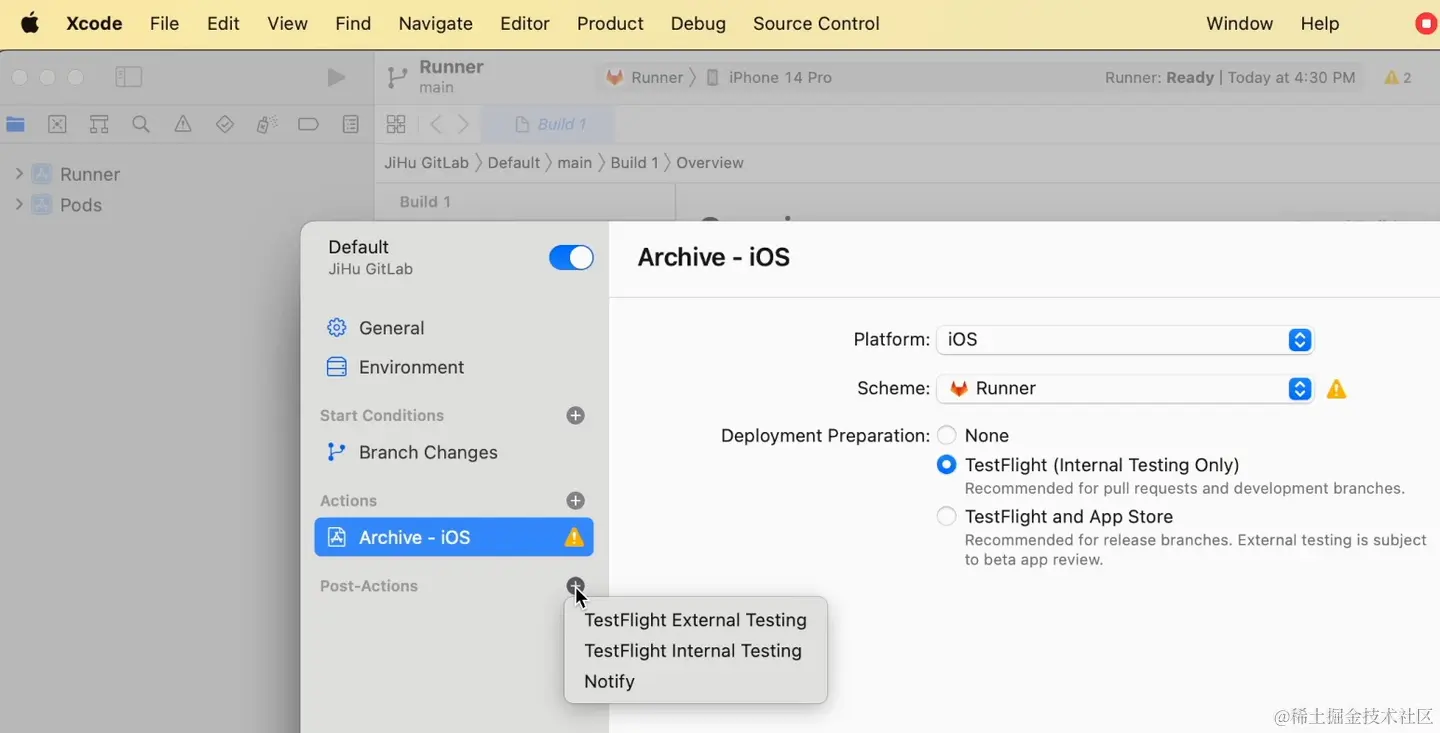Show the Symbol navigator
1440x733 pixels.
(99, 124)
